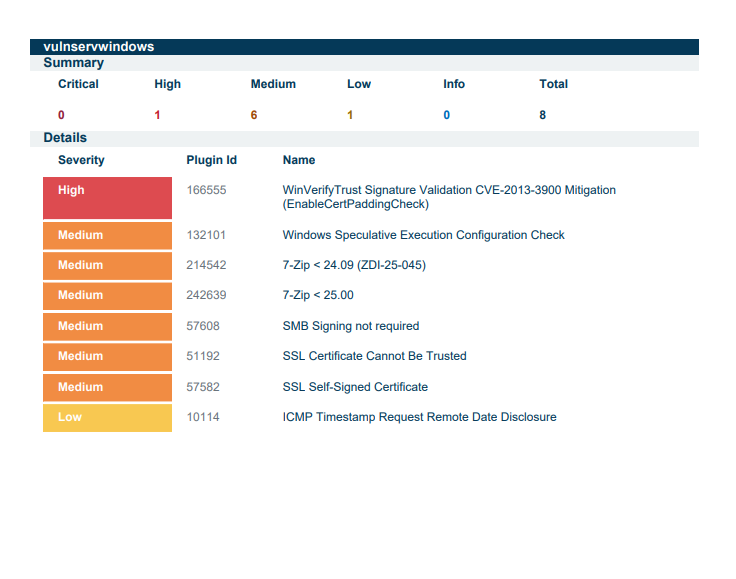Click plugin ID 214542

[206, 265]
